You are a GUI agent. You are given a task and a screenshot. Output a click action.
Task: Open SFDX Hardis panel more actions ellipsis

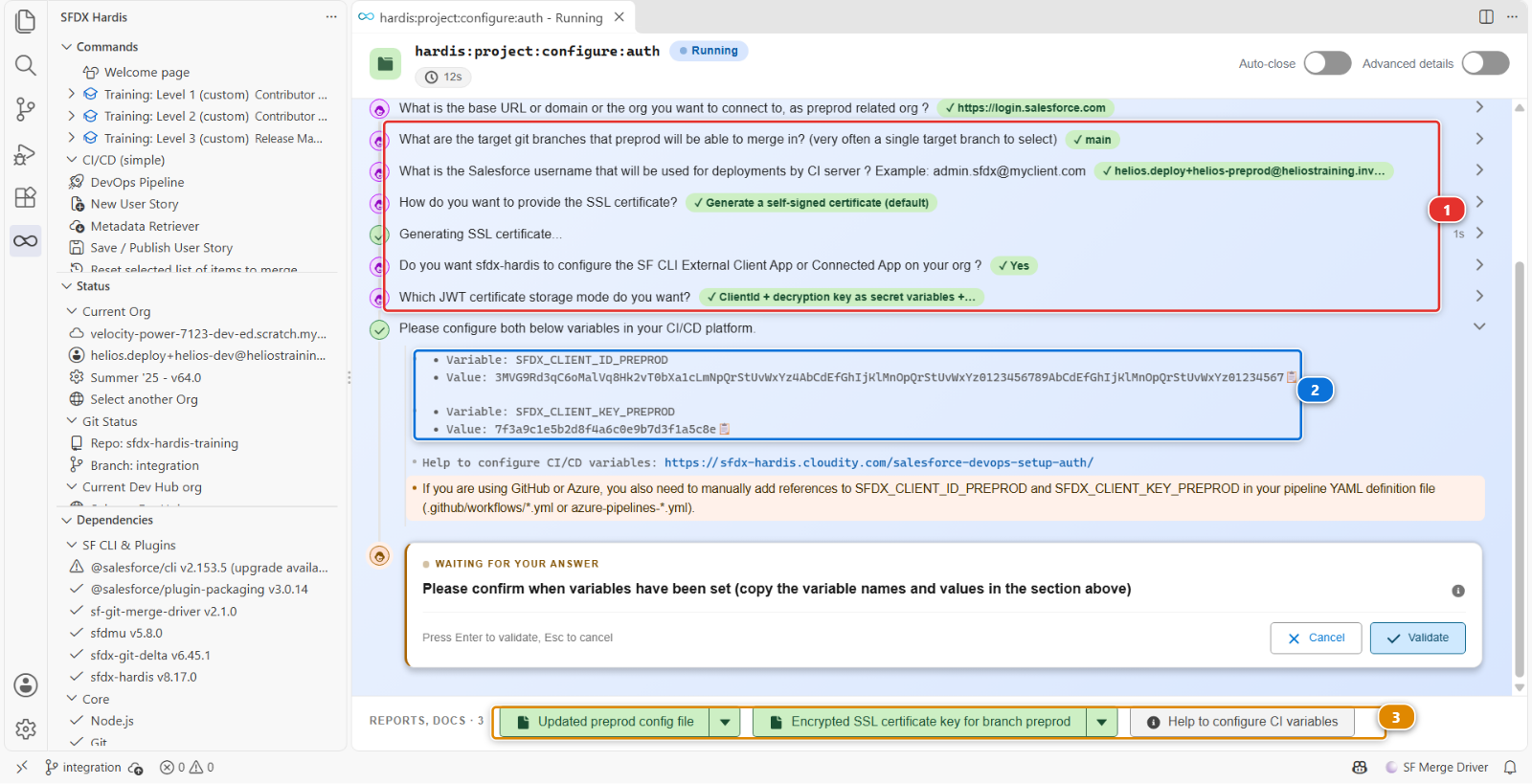click(x=331, y=17)
